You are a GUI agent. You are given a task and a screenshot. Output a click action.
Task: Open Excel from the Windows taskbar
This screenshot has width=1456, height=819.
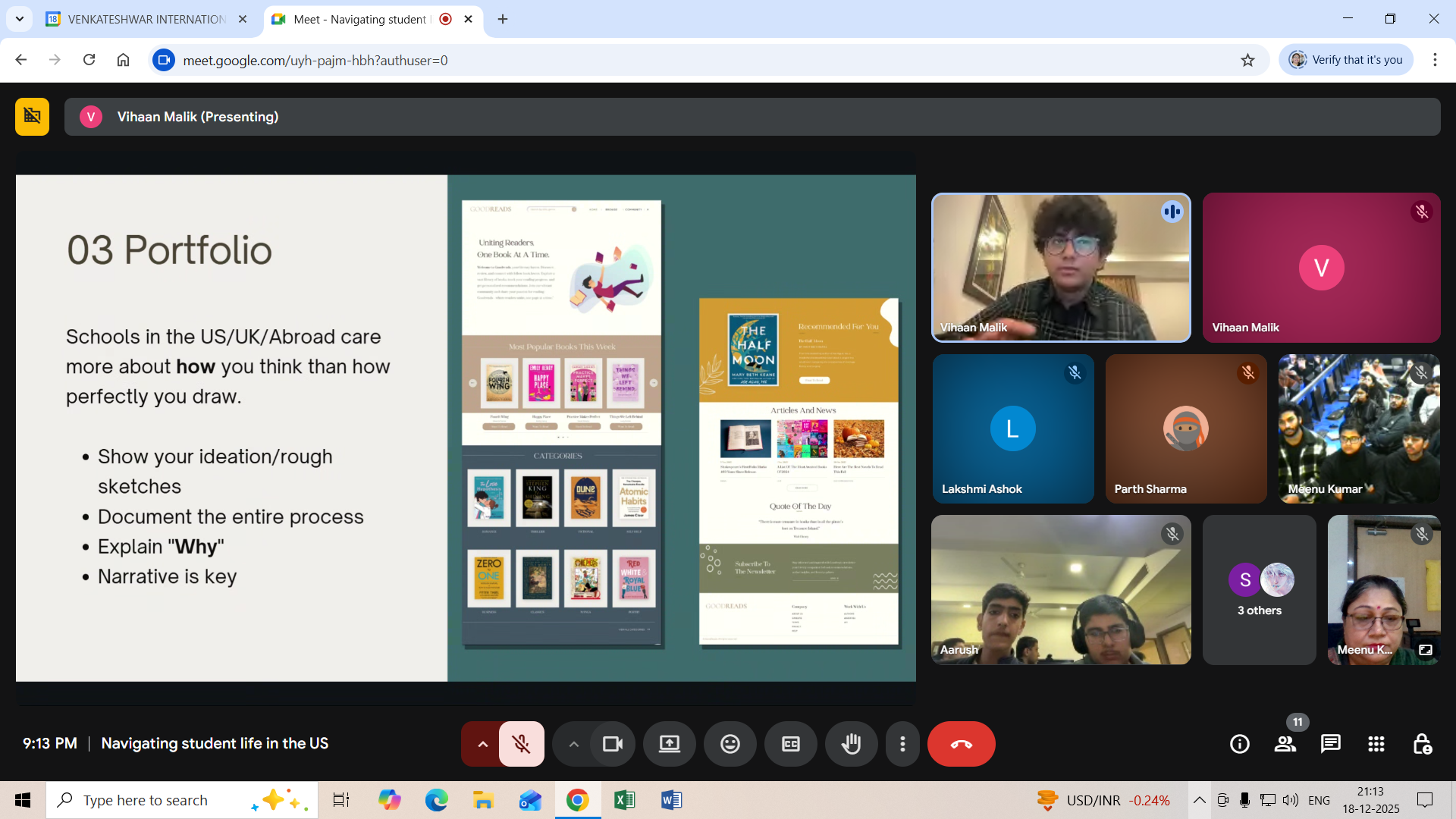(x=624, y=800)
